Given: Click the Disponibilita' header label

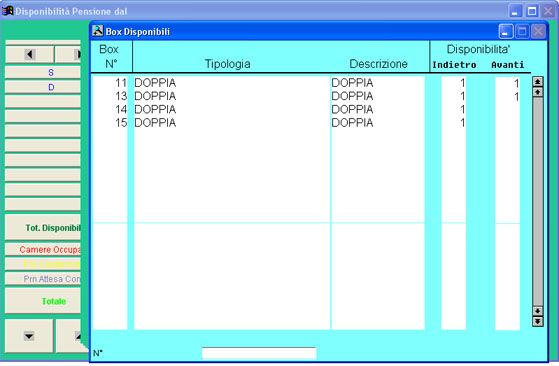Looking at the screenshot, I should [478, 49].
